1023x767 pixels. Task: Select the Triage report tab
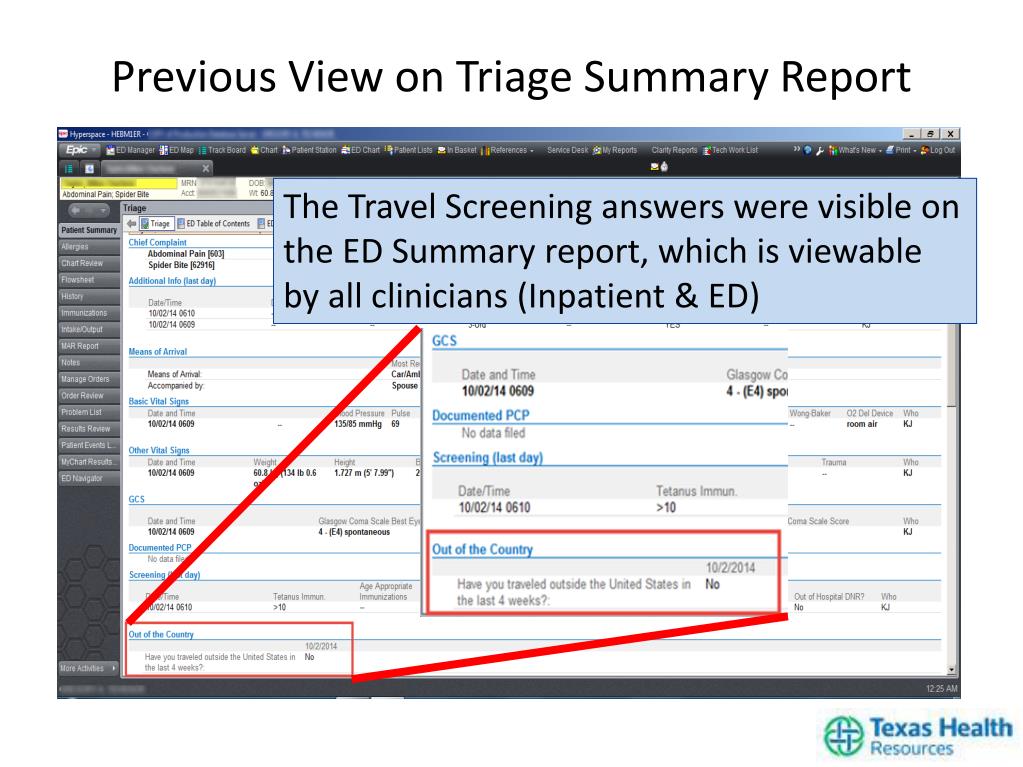(x=155, y=224)
